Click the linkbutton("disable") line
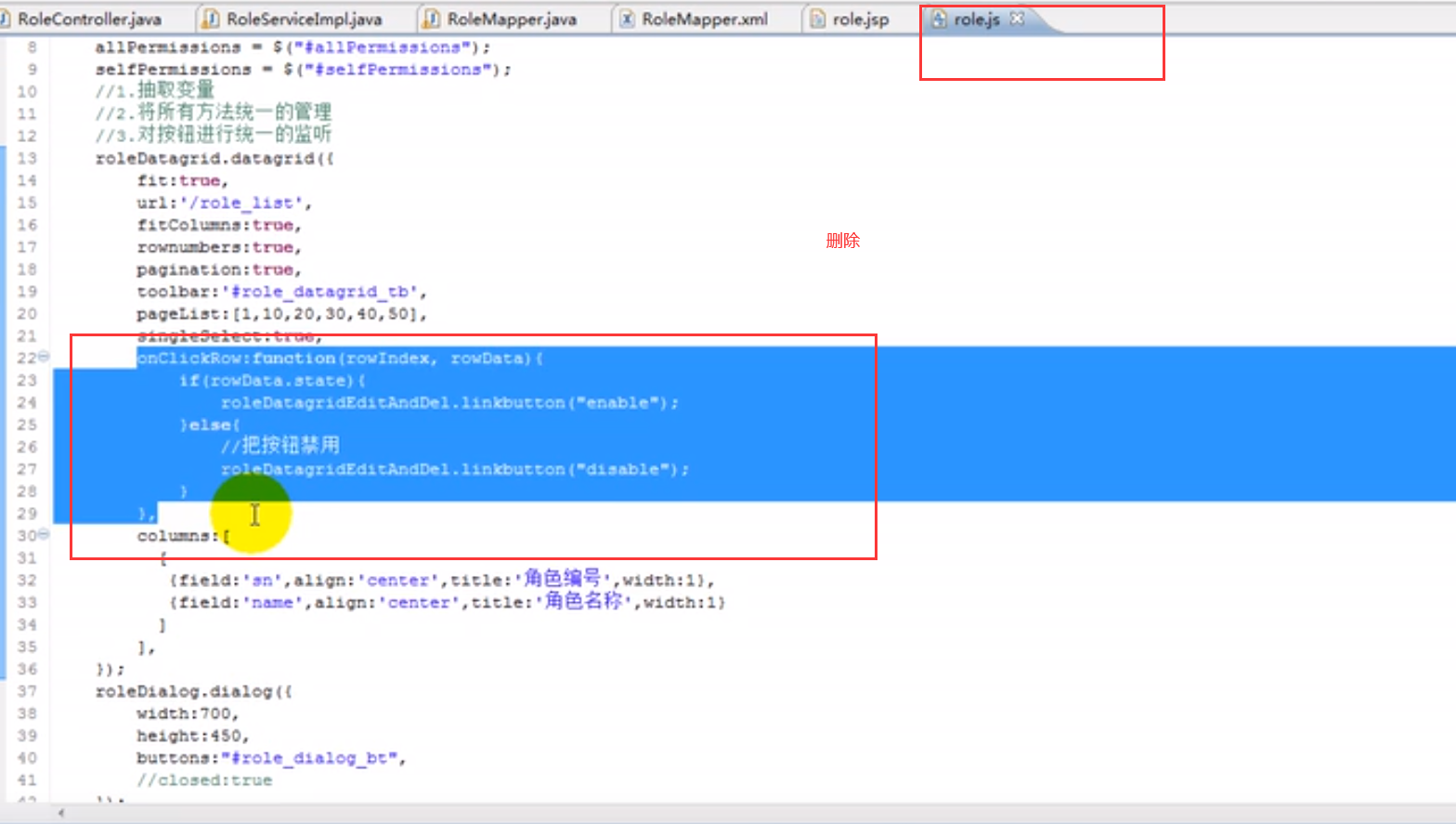 tap(455, 469)
